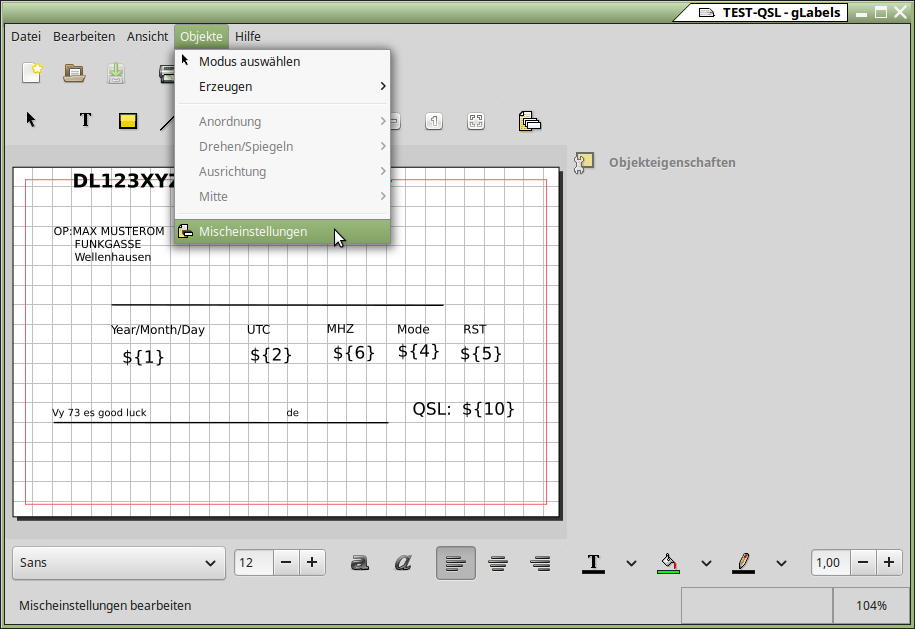
Task: Choose the yellow Box drawing tool
Action: pyautogui.click(x=127, y=121)
